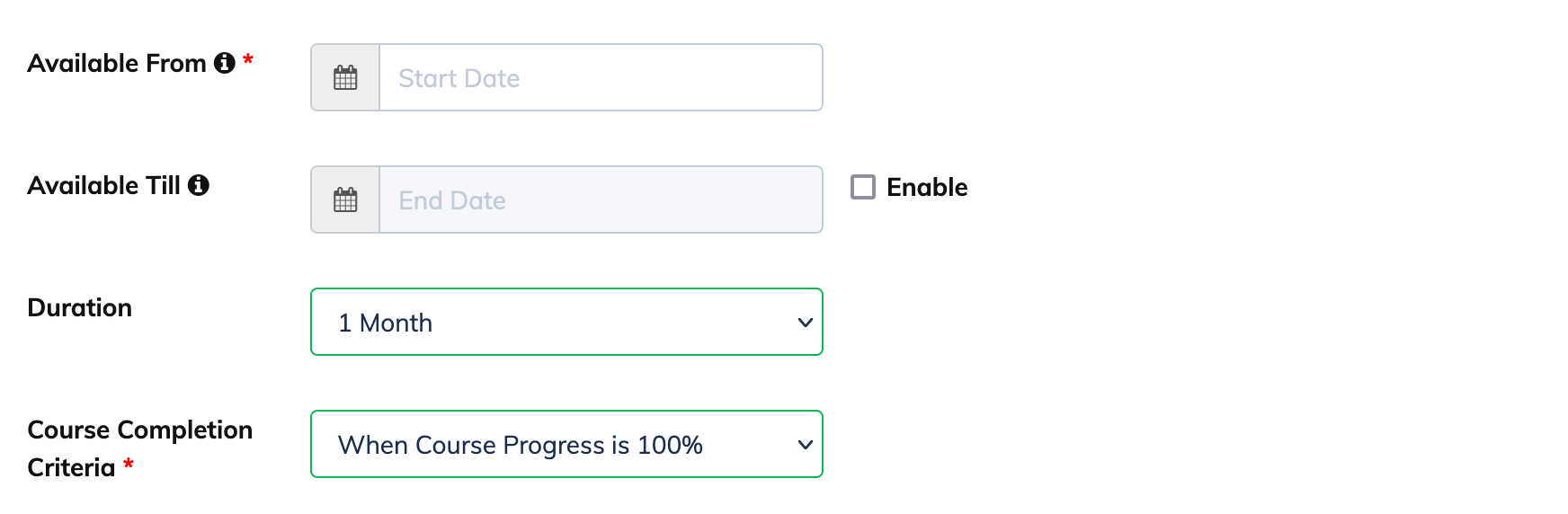Focus the Start Date input field
This screenshot has height=514, width=1568.
click(x=601, y=77)
